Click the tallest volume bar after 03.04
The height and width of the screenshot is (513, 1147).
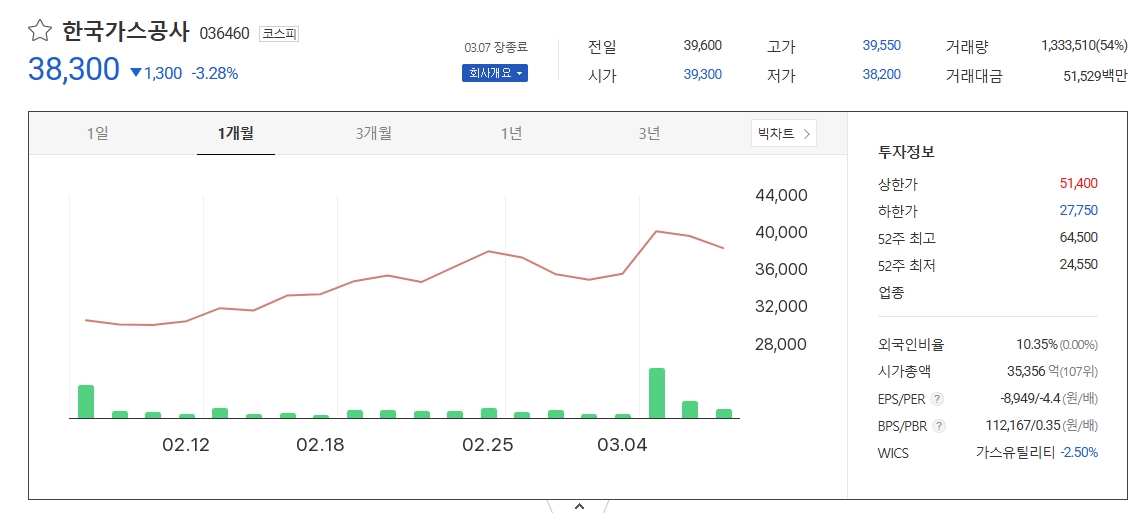(657, 393)
